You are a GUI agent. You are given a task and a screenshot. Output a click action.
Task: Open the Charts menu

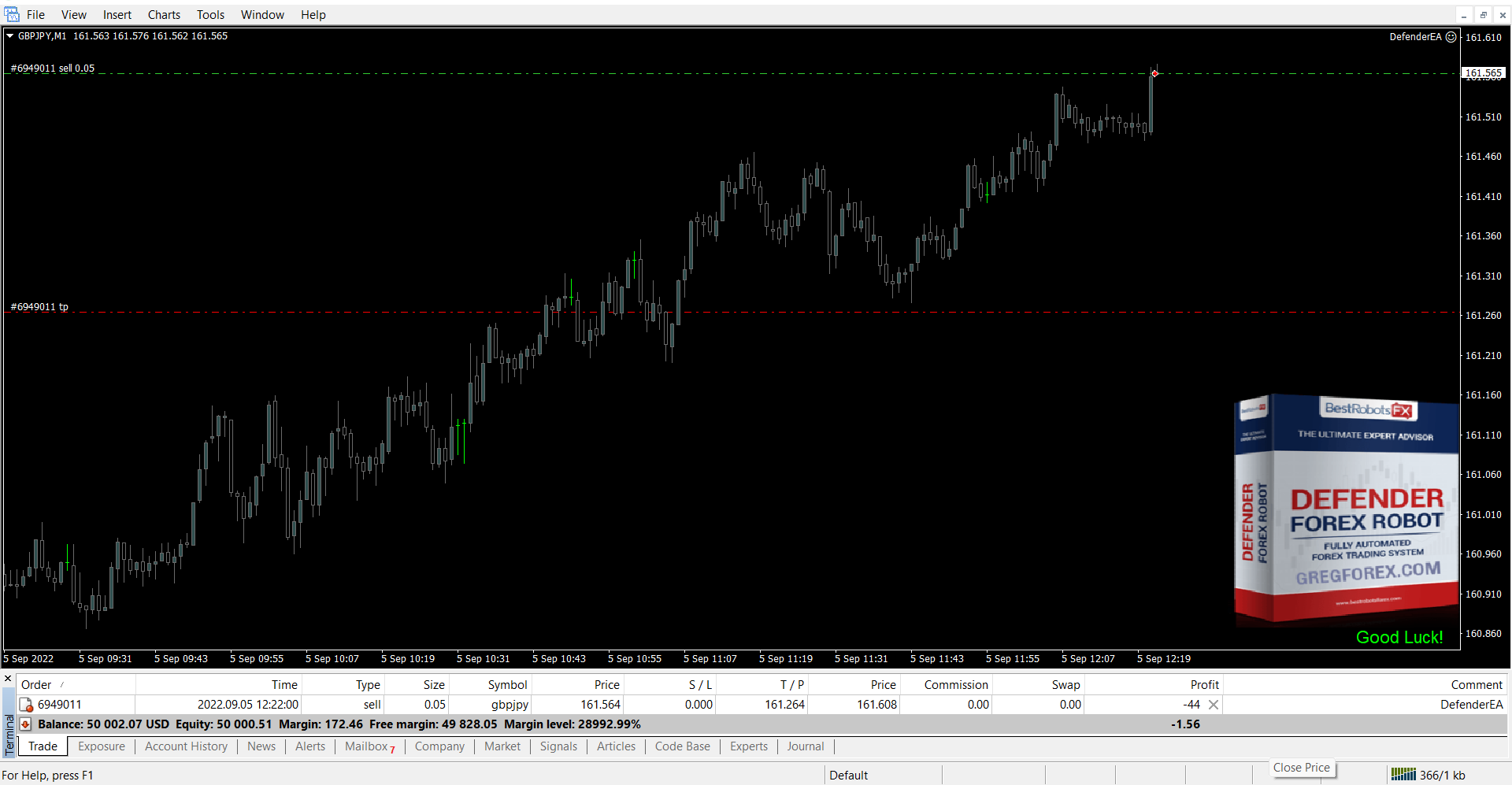click(x=164, y=15)
